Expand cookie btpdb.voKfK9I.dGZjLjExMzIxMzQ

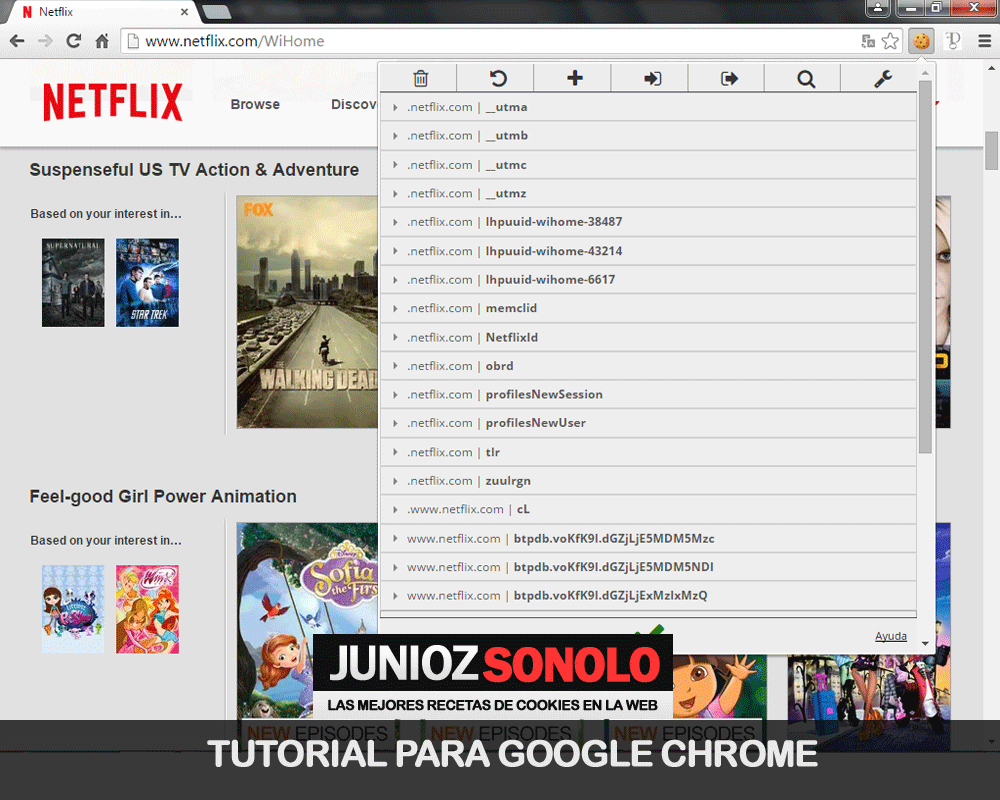pos(649,595)
